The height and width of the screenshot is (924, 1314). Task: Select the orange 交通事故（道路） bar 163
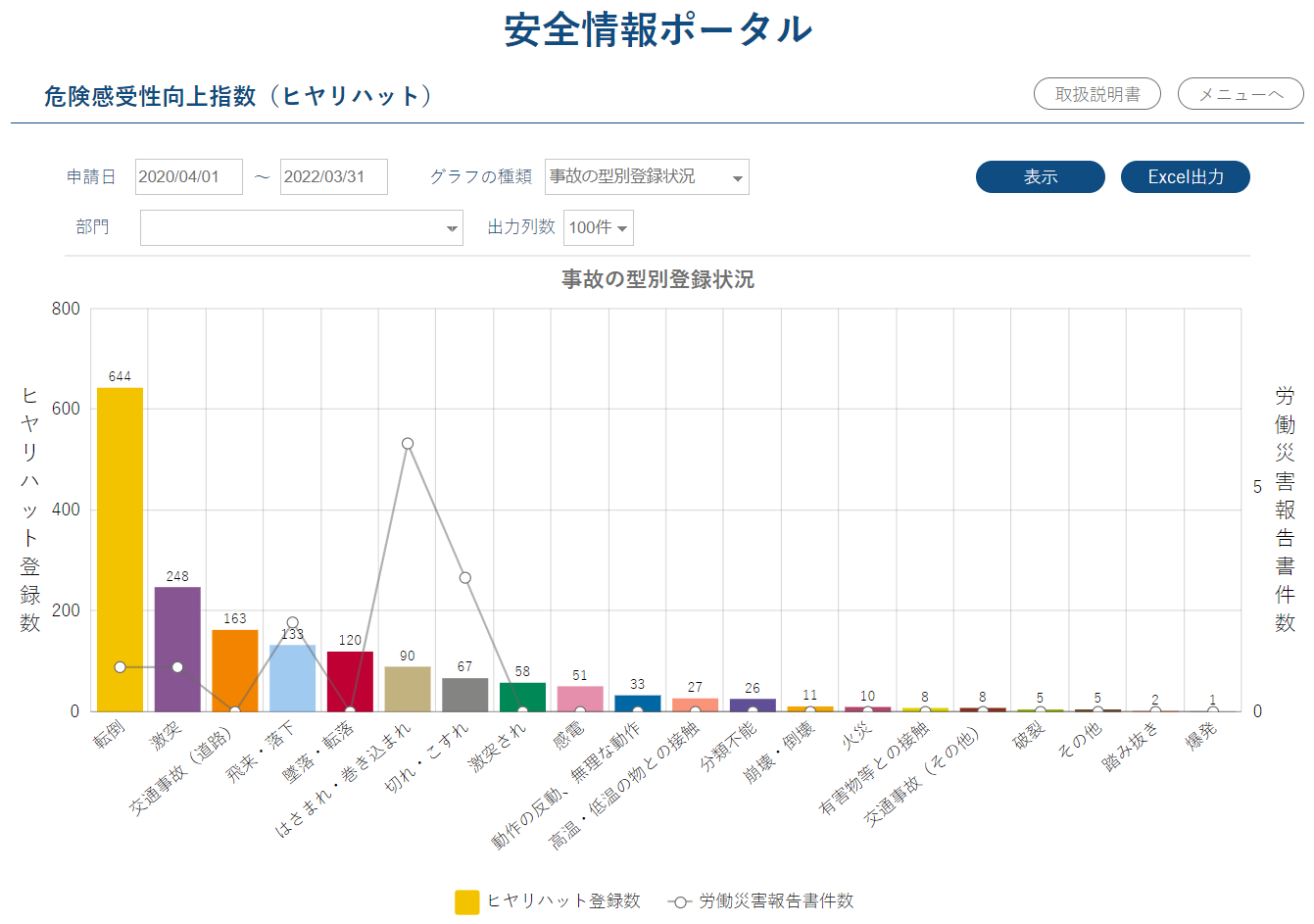(x=235, y=670)
